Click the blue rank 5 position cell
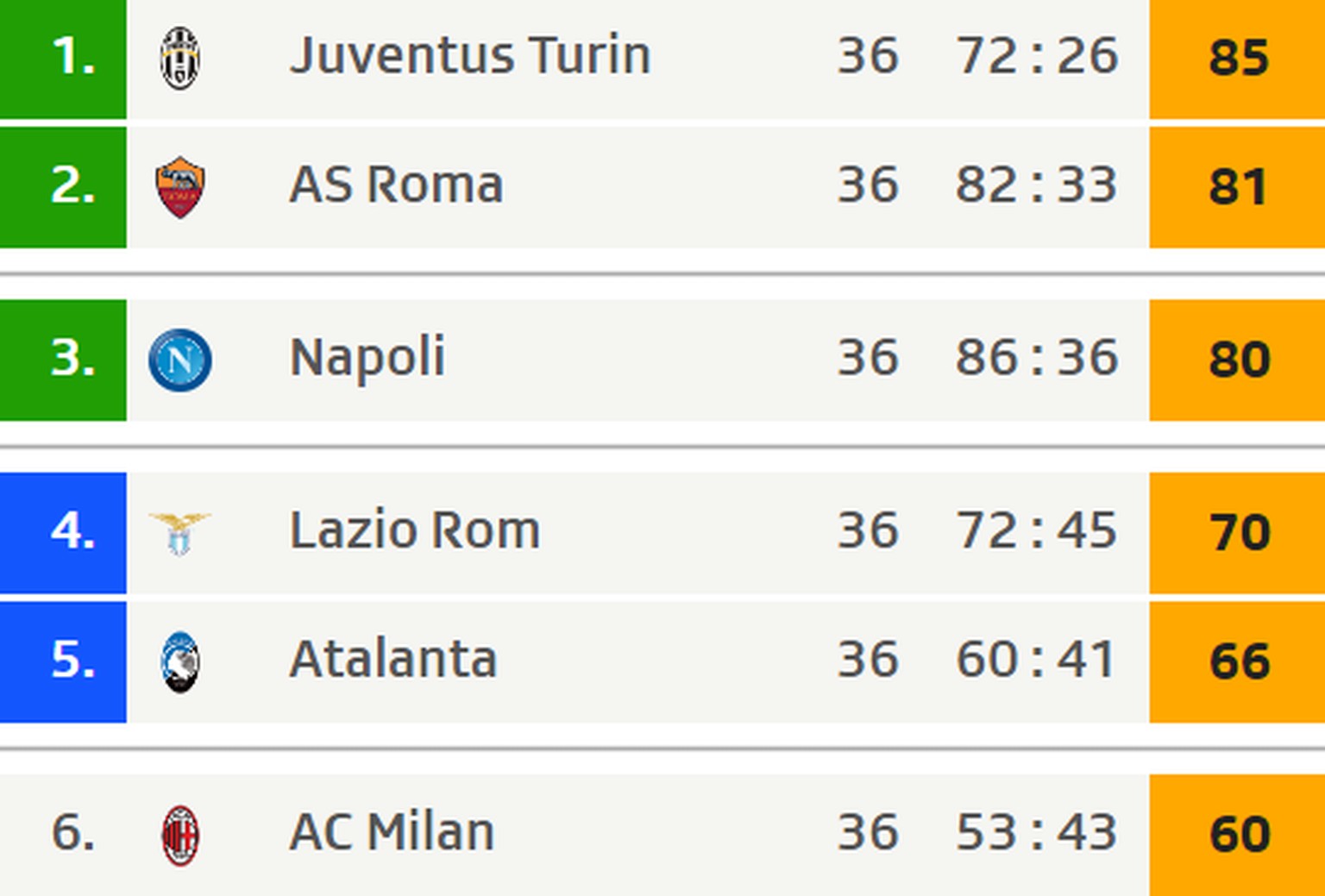The width and height of the screenshot is (1325, 896). point(63,661)
